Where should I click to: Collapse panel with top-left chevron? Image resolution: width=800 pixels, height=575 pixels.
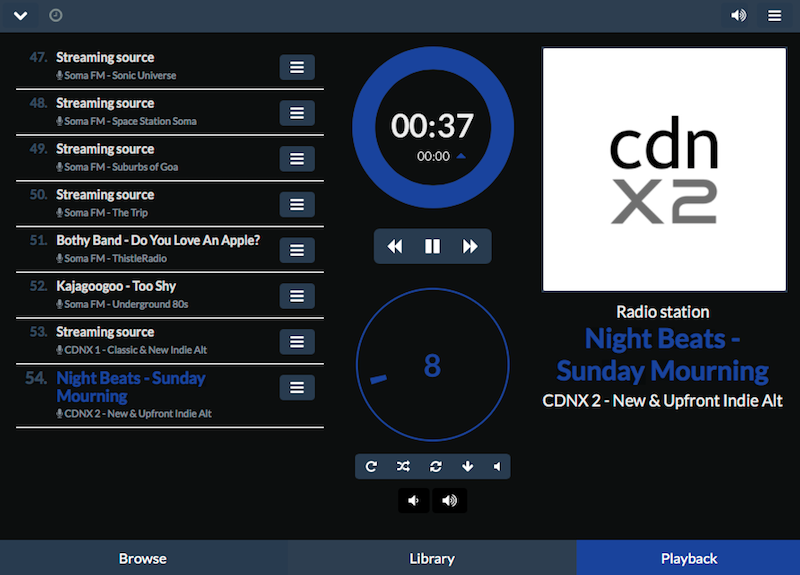pyautogui.click(x=20, y=16)
